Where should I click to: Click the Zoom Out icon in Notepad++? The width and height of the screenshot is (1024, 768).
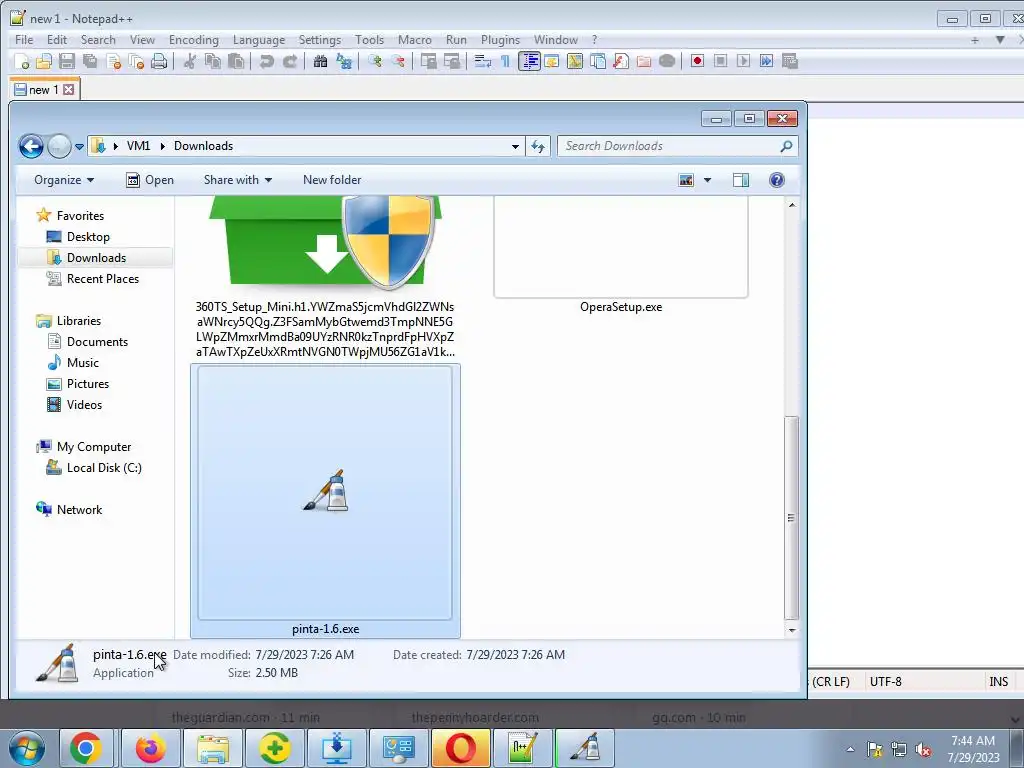click(398, 61)
